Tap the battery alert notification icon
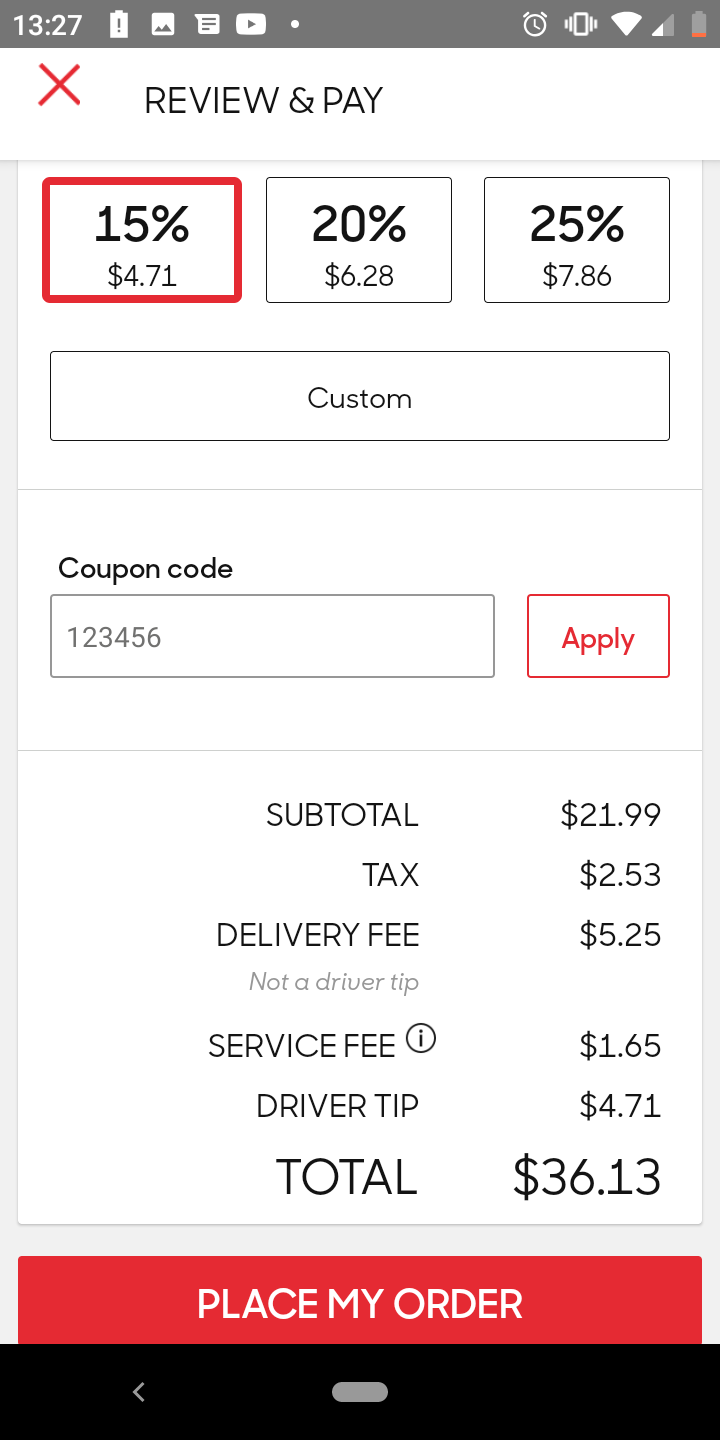Screen dimensions: 720x1440 [119, 25]
